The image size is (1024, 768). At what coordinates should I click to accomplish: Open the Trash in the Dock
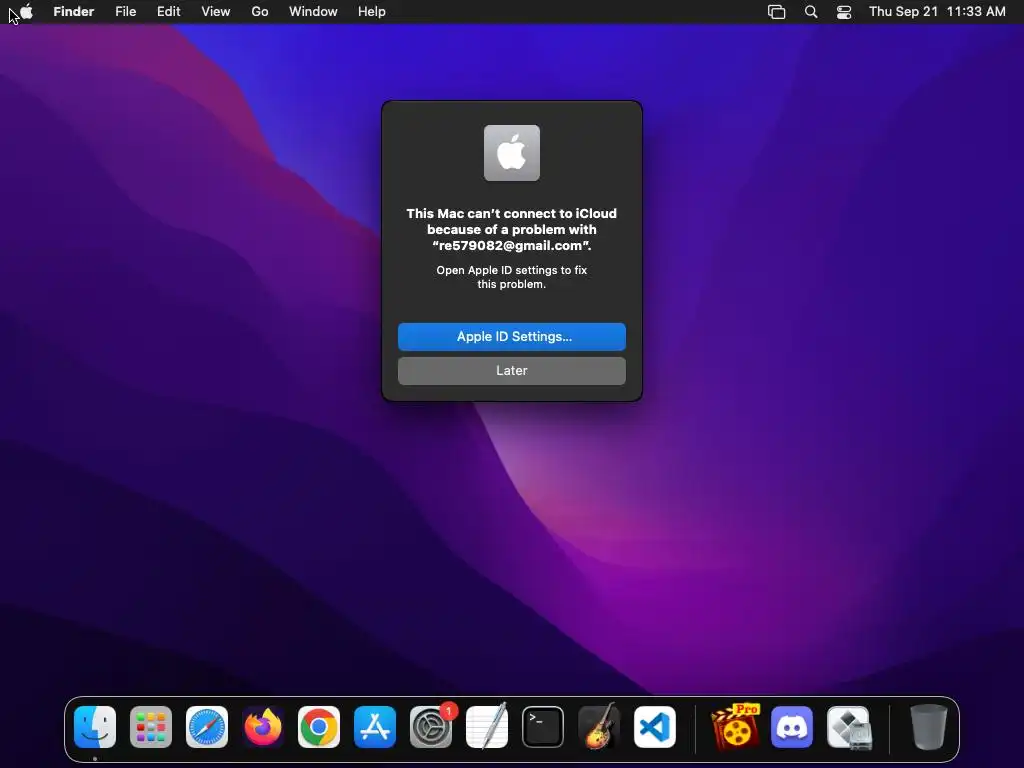click(x=928, y=727)
